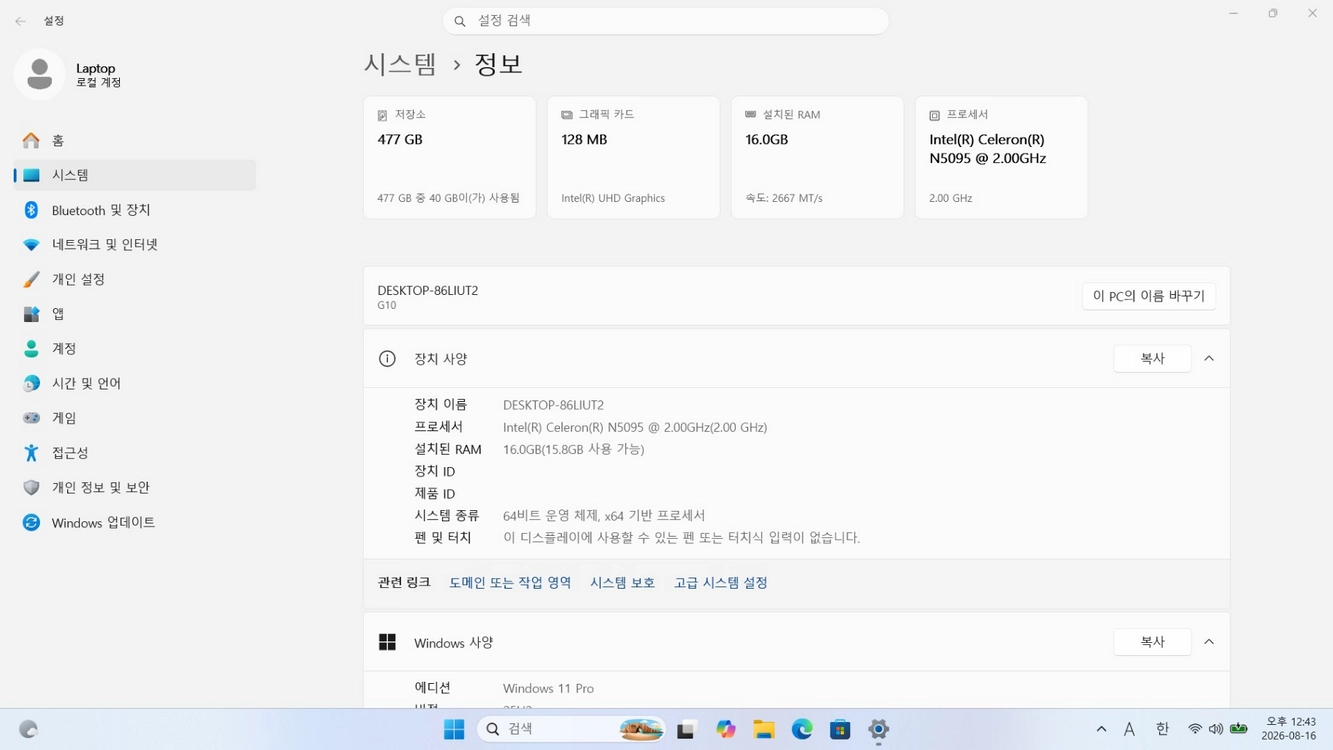Open 도메인 또는 작업 영역 link
This screenshot has height=750, width=1333.
(510, 583)
